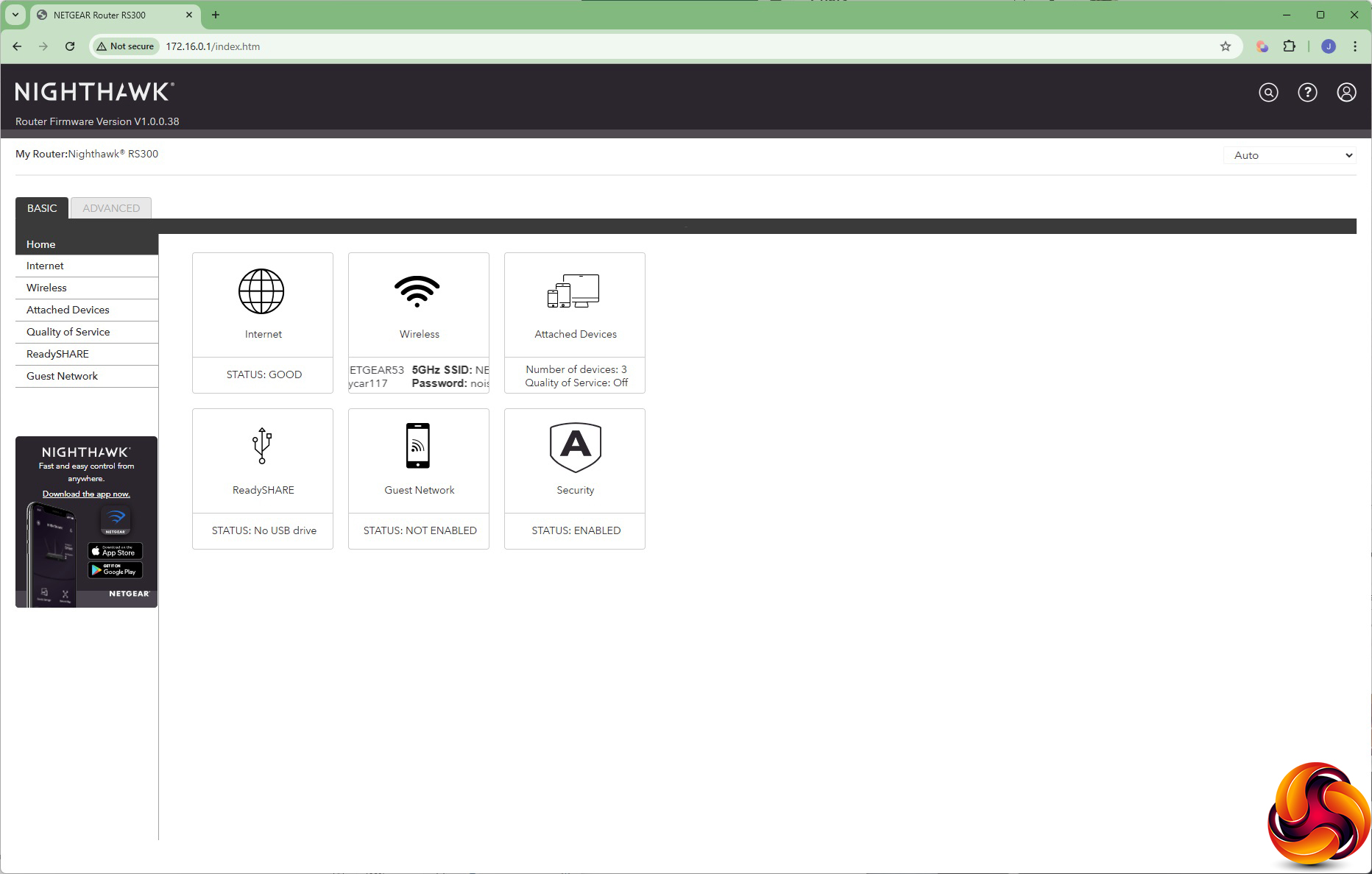The width and height of the screenshot is (1372, 874).
Task: Open the browser Extensions puzzle icon
Action: (1290, 46)
